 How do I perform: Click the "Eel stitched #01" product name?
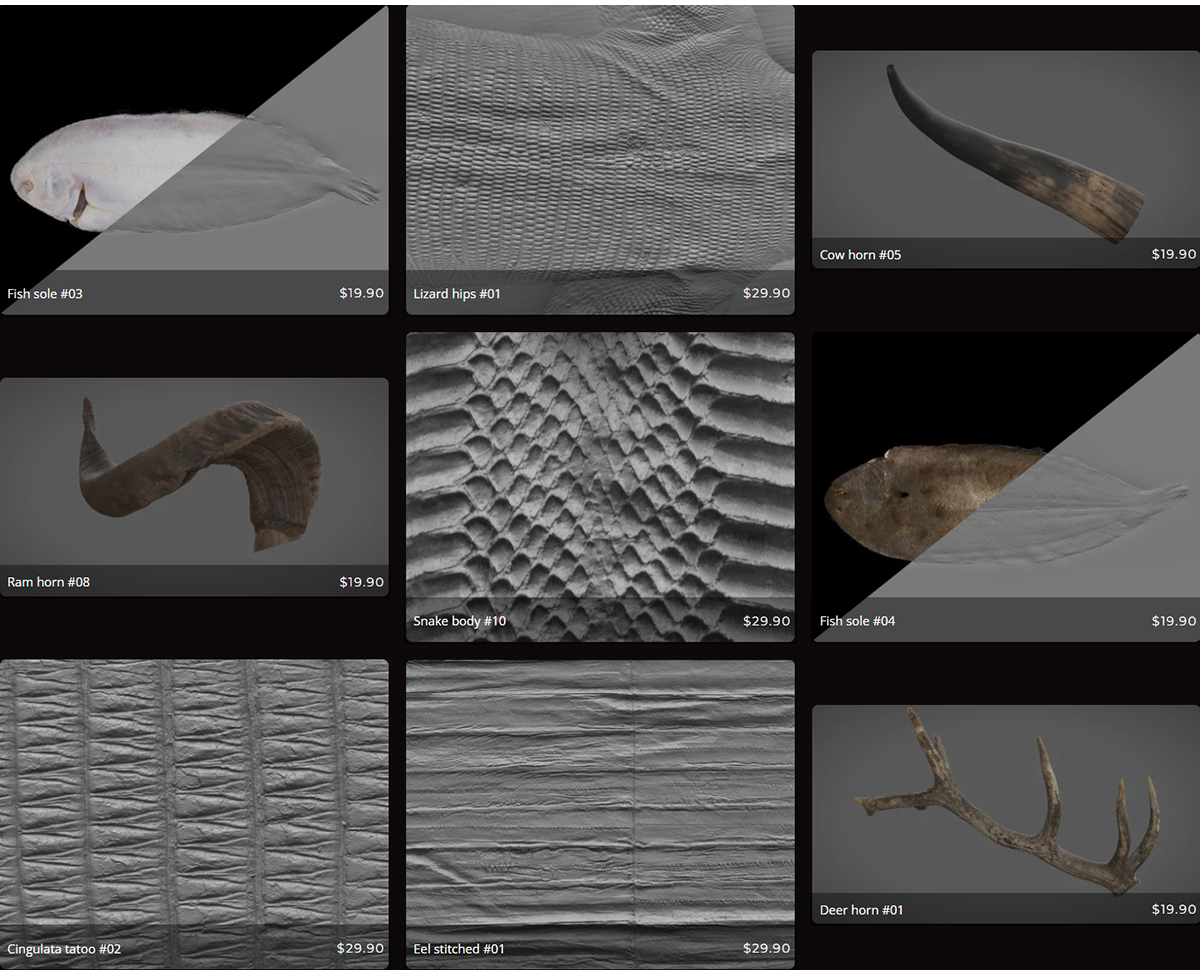[x=459, y=948]
